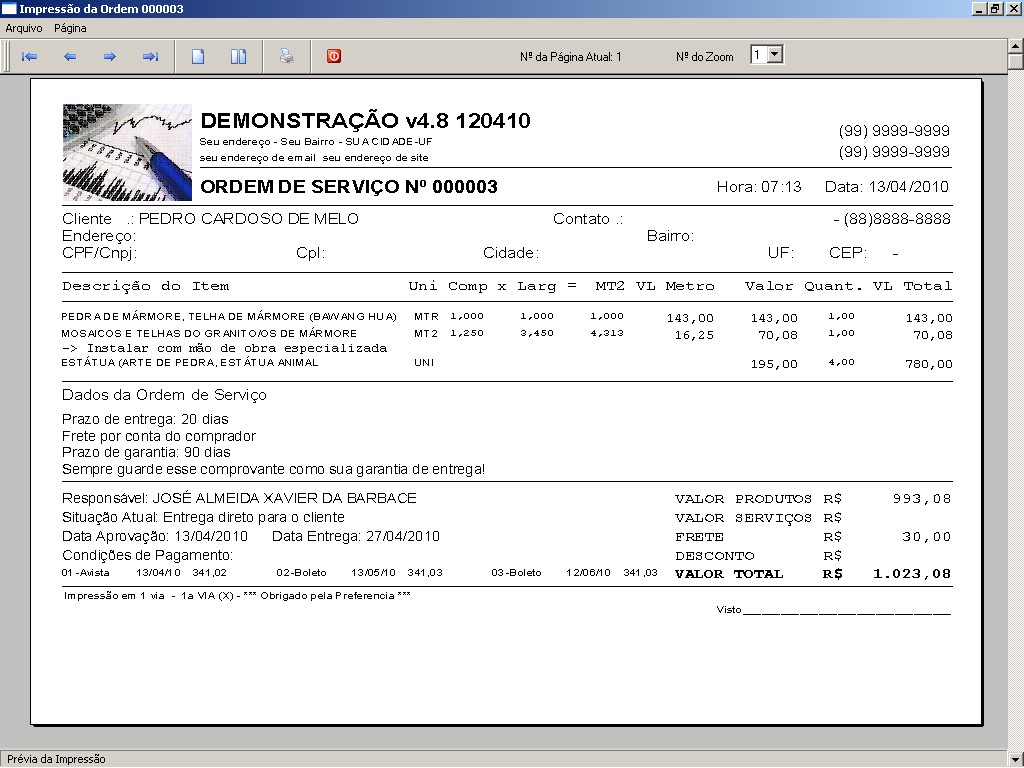Exit the preview using the red stop icon
The height and width of the screenshot is (768, 1024).
333,55
